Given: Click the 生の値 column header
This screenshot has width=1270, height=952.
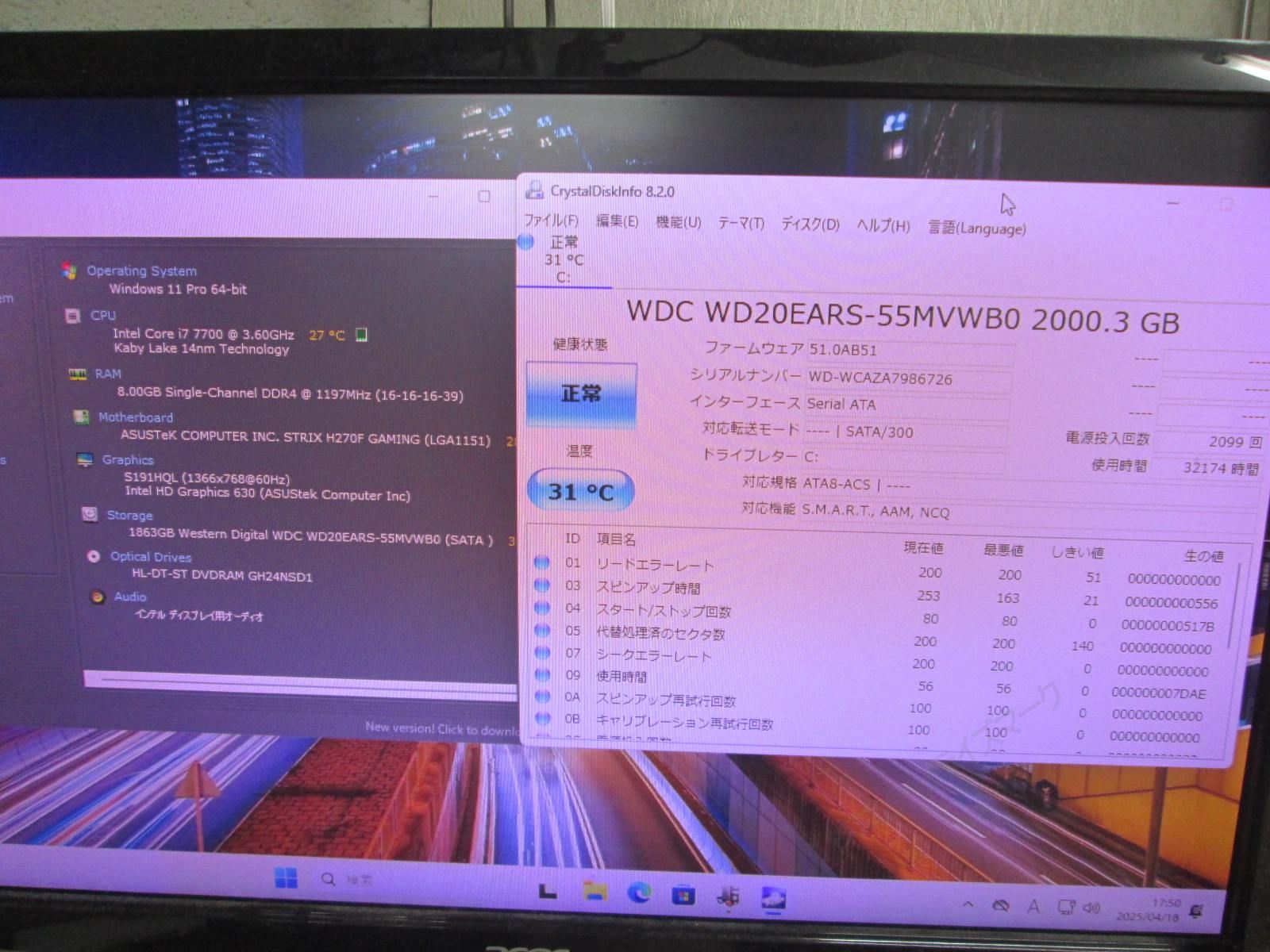Looking at the screenshot, I should tap(1204, 555).
